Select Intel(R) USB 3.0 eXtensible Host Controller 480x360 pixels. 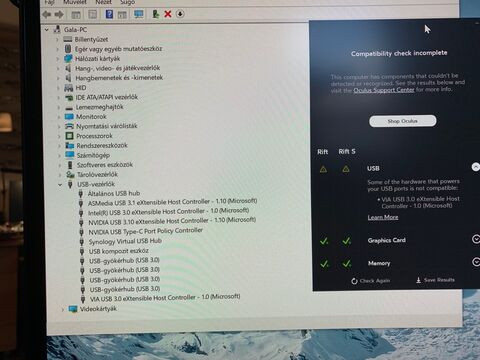tap(168, 212)
